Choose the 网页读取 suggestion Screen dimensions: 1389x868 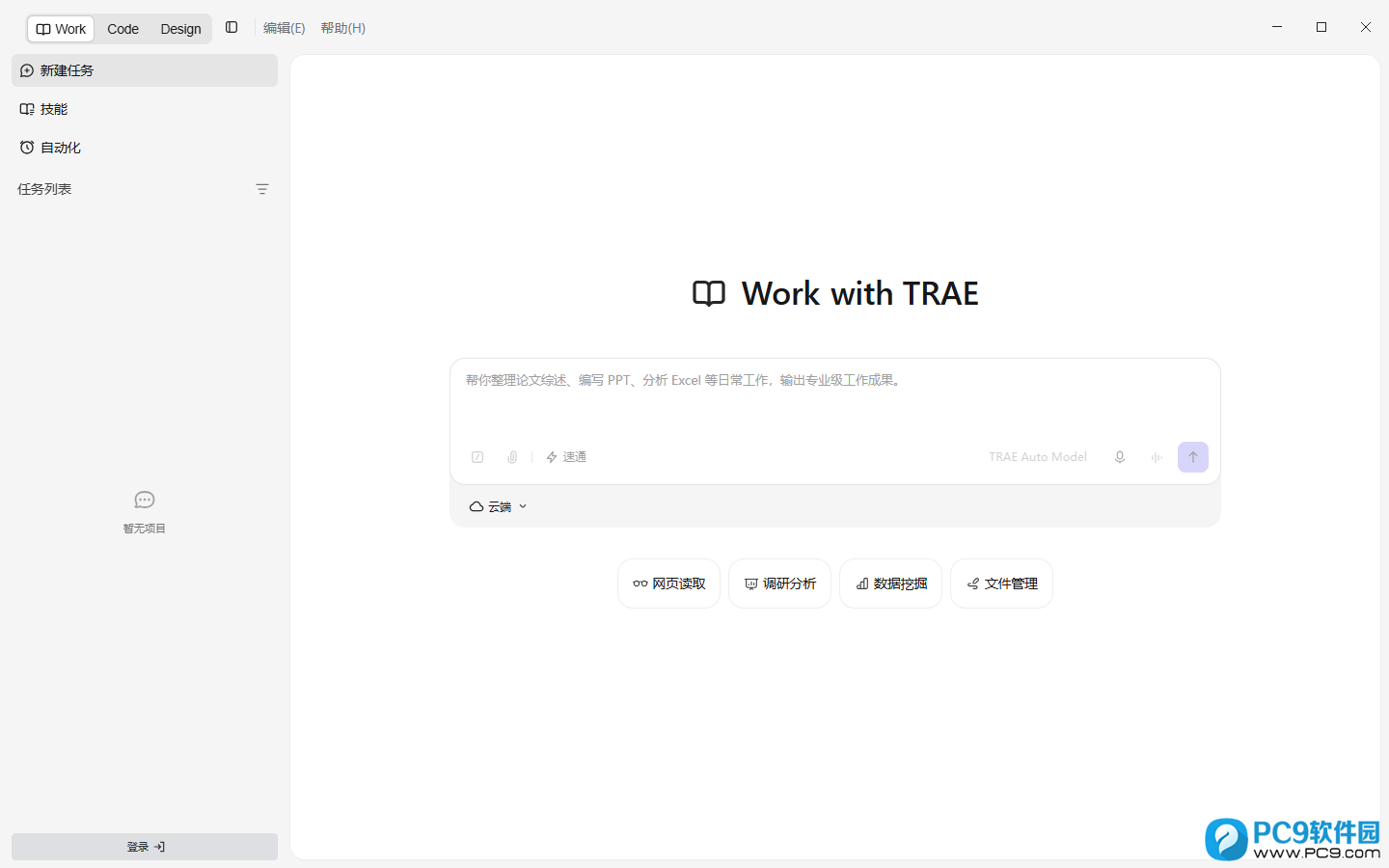click(668, 583)
